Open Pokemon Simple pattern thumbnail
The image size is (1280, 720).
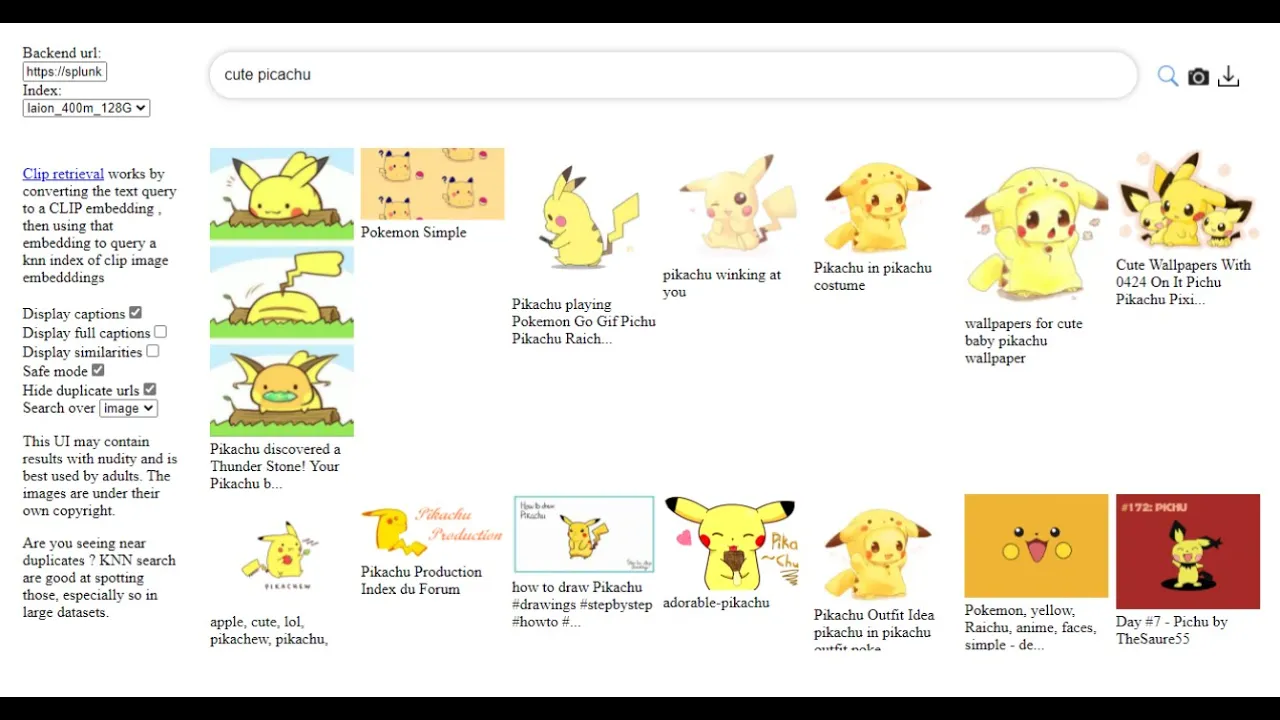(433, 184)
